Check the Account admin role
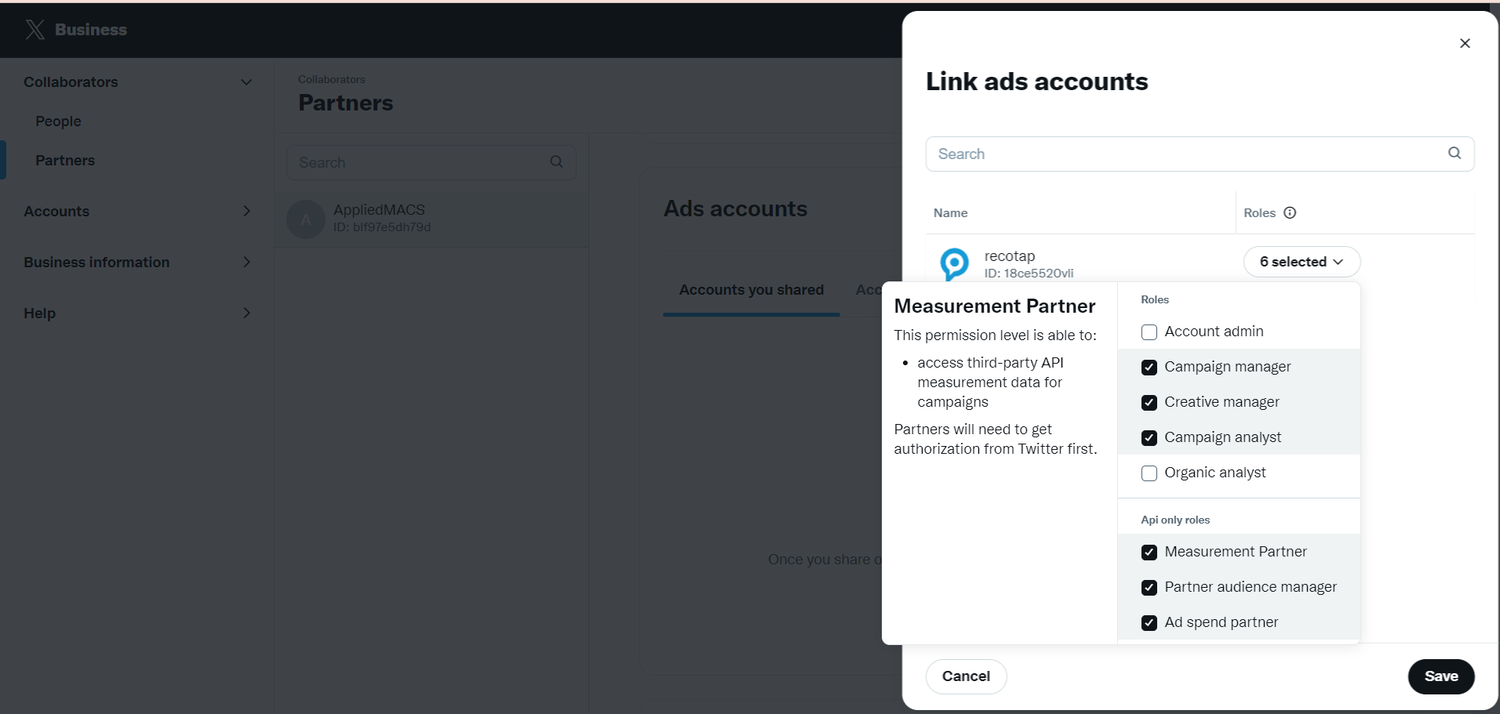This screenshot has height=714, width=1500. pyautogui.click(x=1149, y=332)
